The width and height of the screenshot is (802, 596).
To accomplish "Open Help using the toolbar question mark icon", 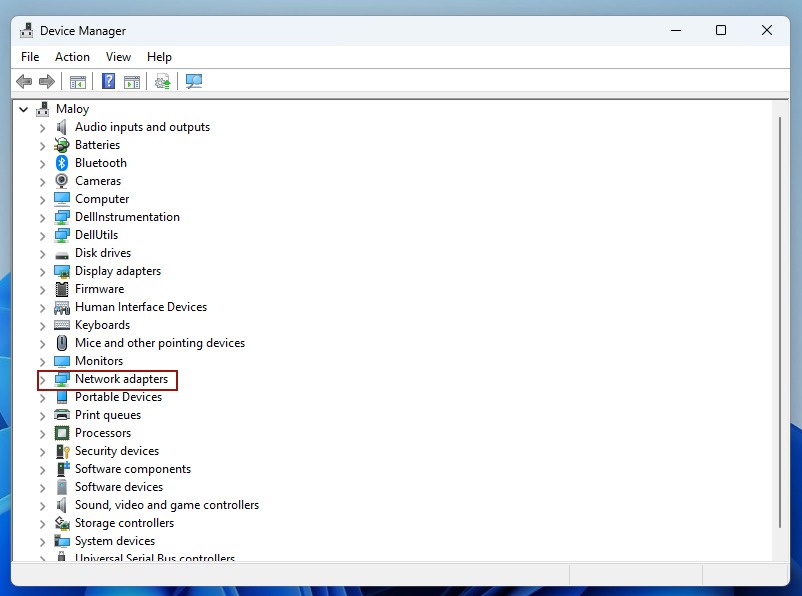I will [x=107, y=81].
